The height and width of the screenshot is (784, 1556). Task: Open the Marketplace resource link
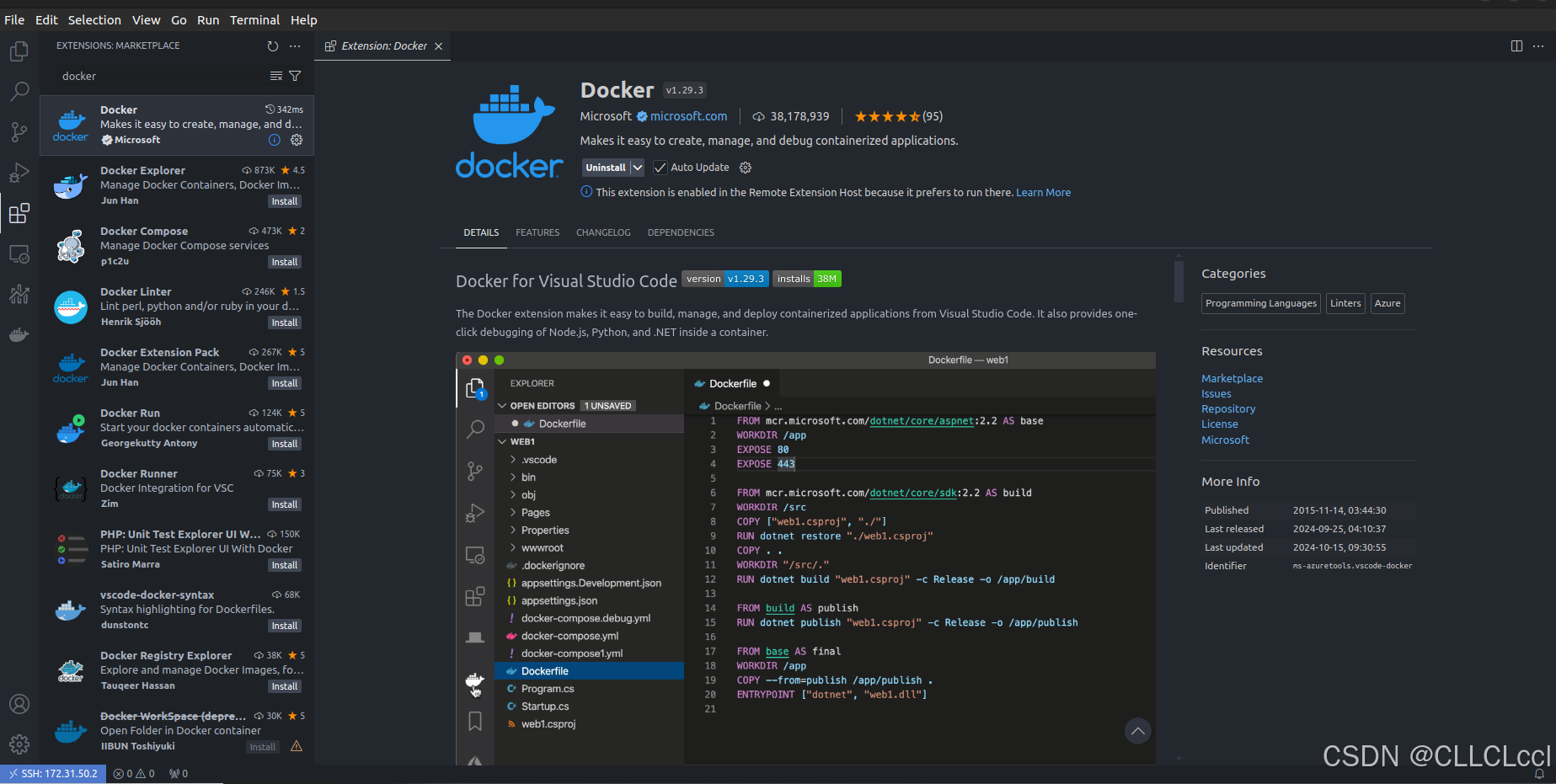1232,379
